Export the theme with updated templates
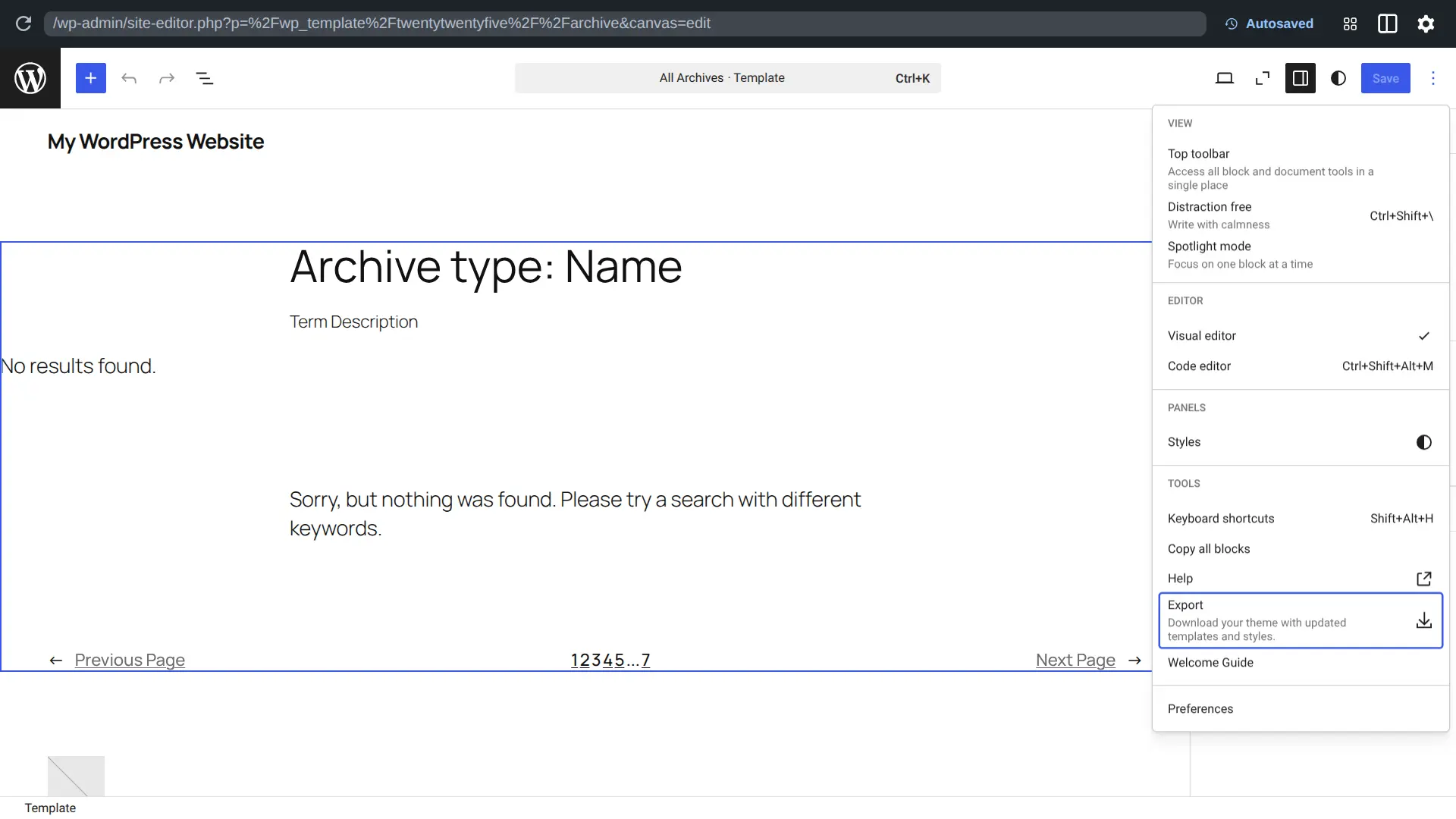The height and width of the screenshot is (819, 1456). [1301, 620]
